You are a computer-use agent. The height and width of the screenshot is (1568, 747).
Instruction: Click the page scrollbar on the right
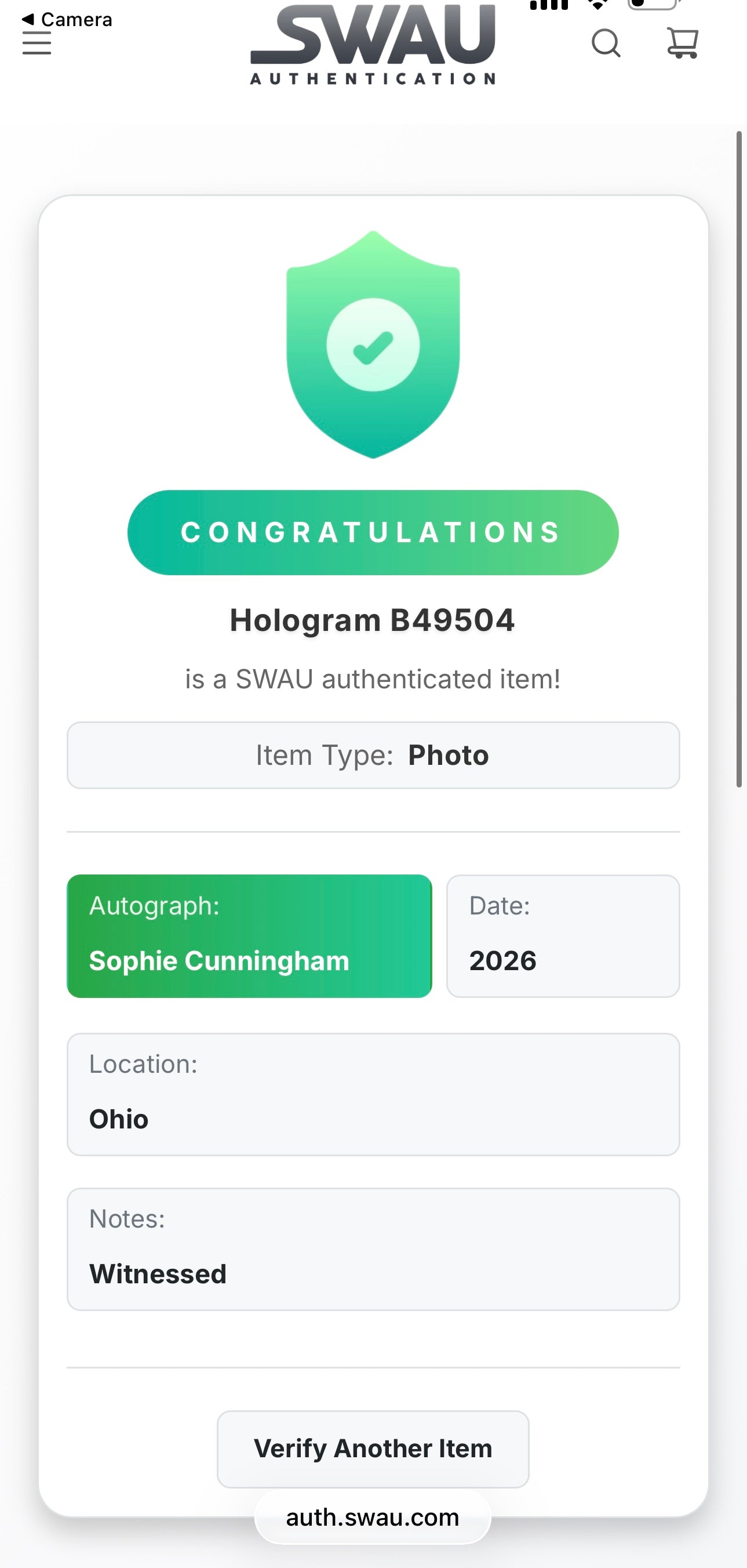[x=739, y=459]
